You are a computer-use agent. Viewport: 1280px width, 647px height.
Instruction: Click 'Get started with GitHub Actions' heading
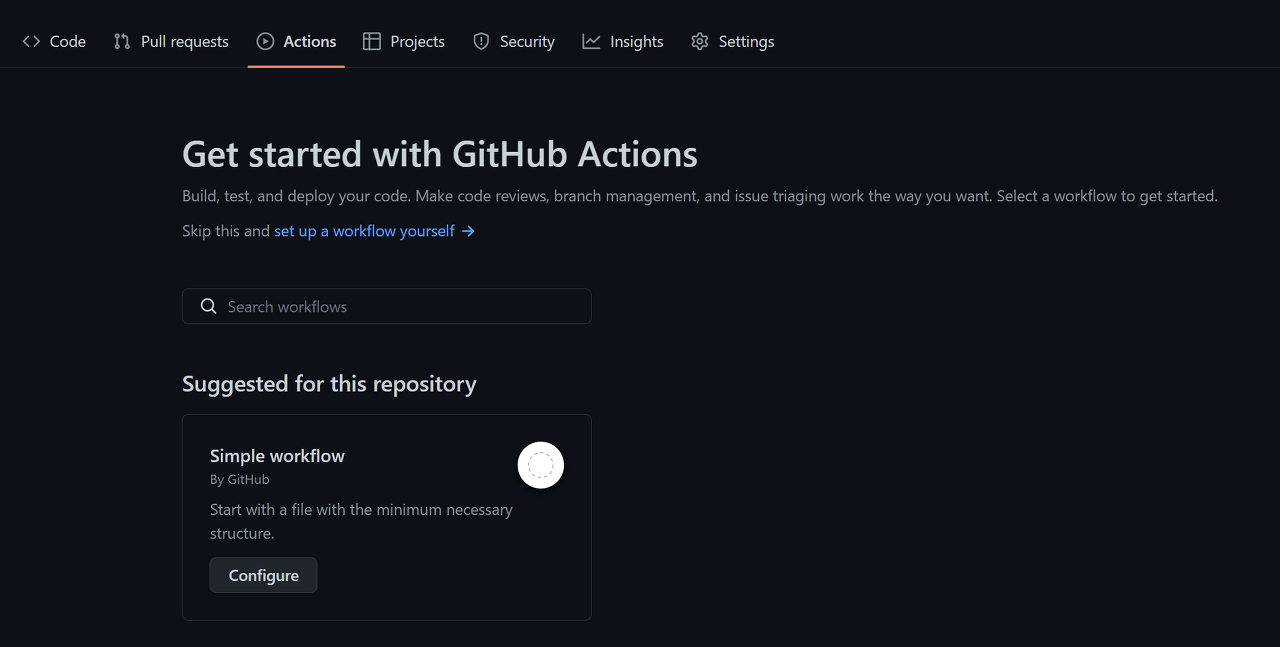(x=440, y=154)
